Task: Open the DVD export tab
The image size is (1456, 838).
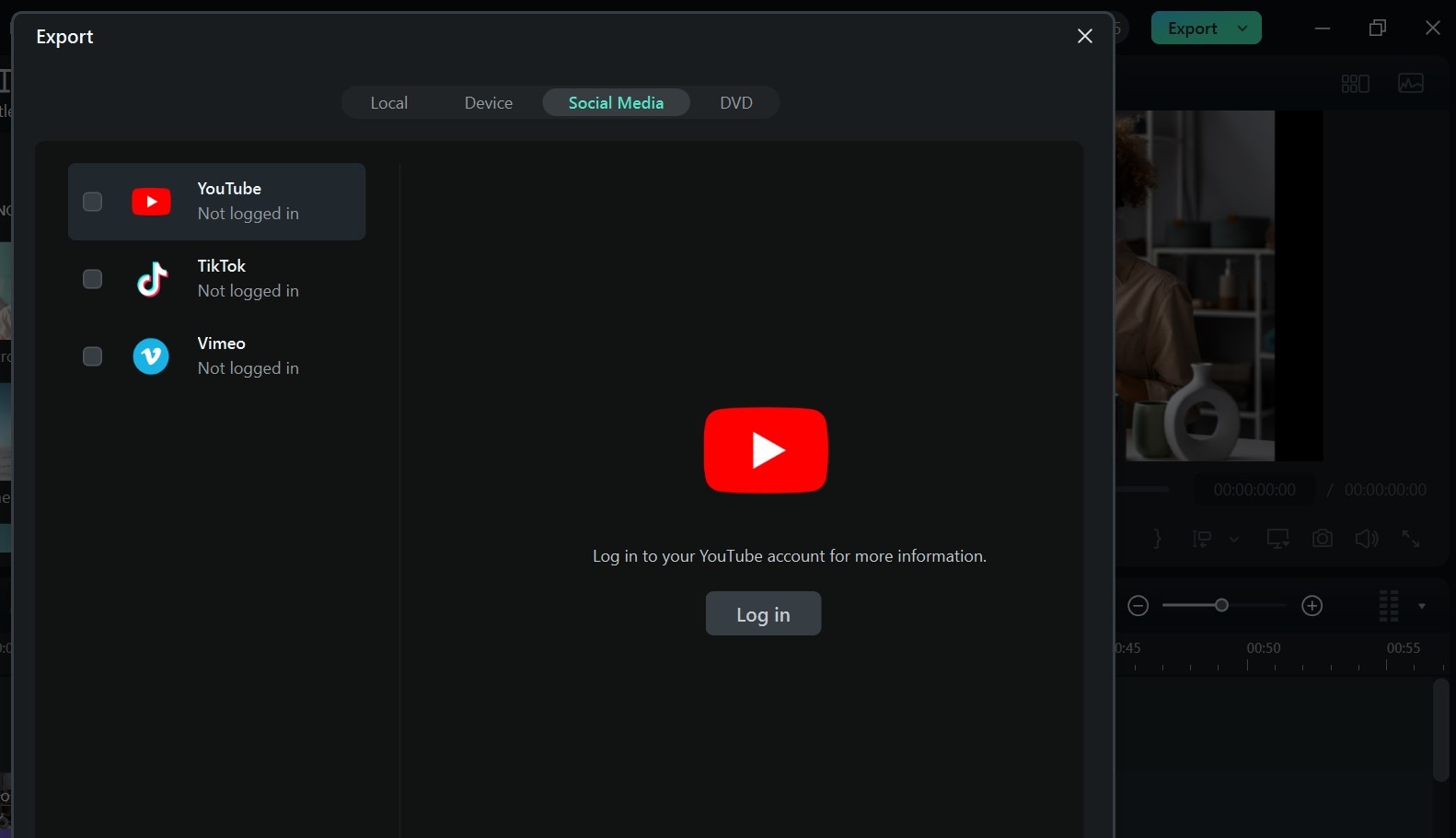Action: click(735, 102)
